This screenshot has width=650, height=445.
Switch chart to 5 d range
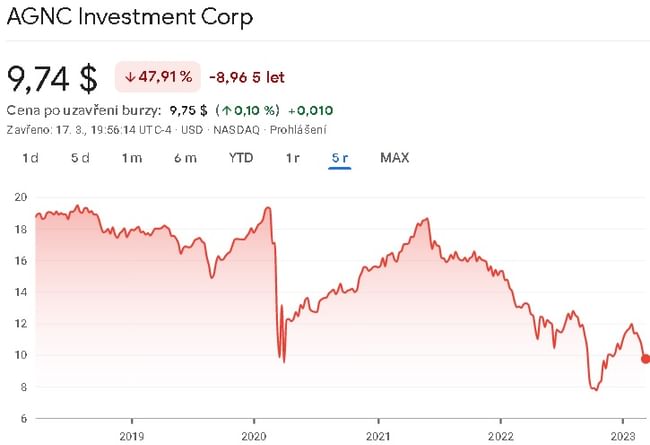click(80, 158)
